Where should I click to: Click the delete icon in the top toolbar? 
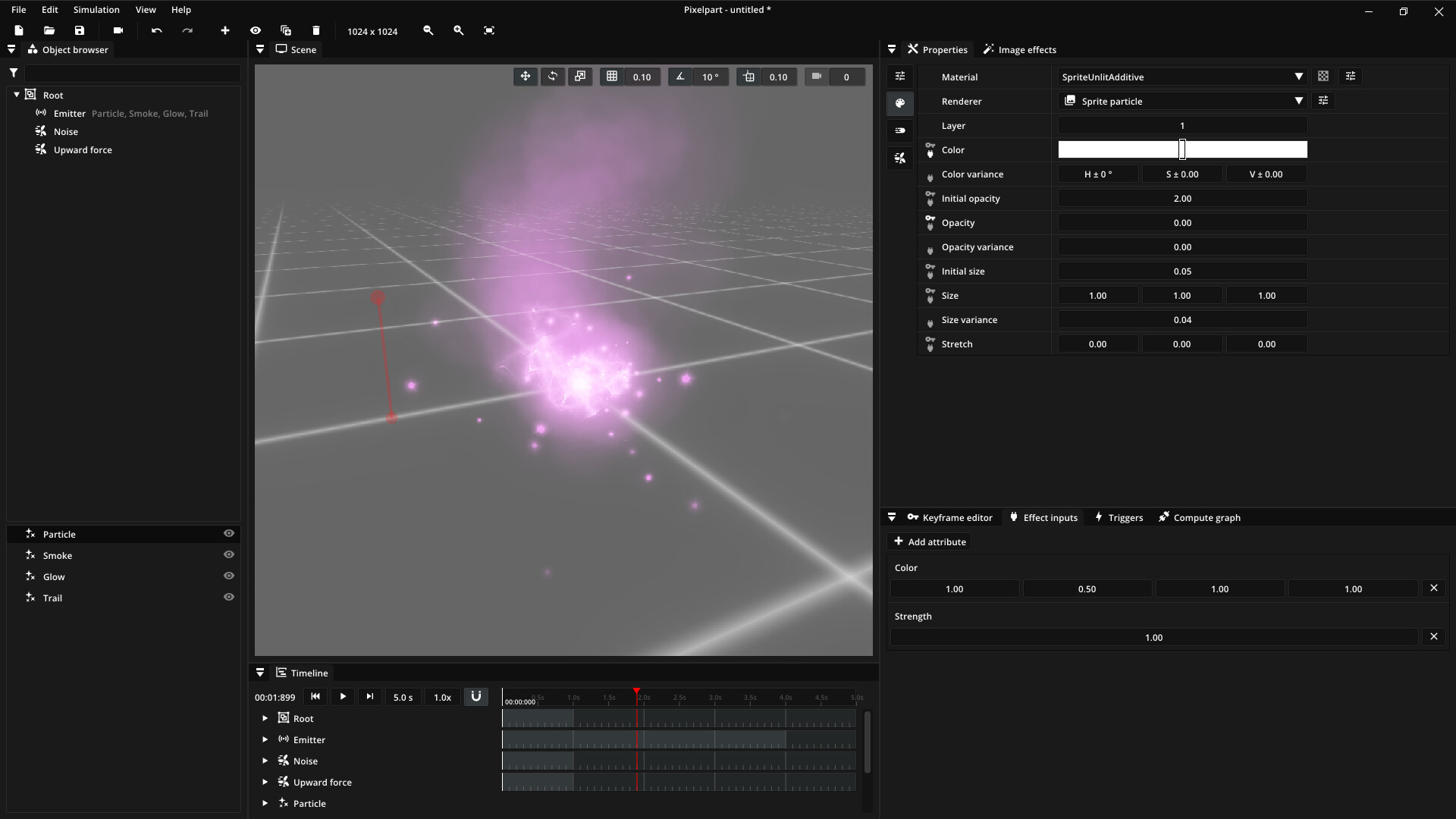[316, 30]
